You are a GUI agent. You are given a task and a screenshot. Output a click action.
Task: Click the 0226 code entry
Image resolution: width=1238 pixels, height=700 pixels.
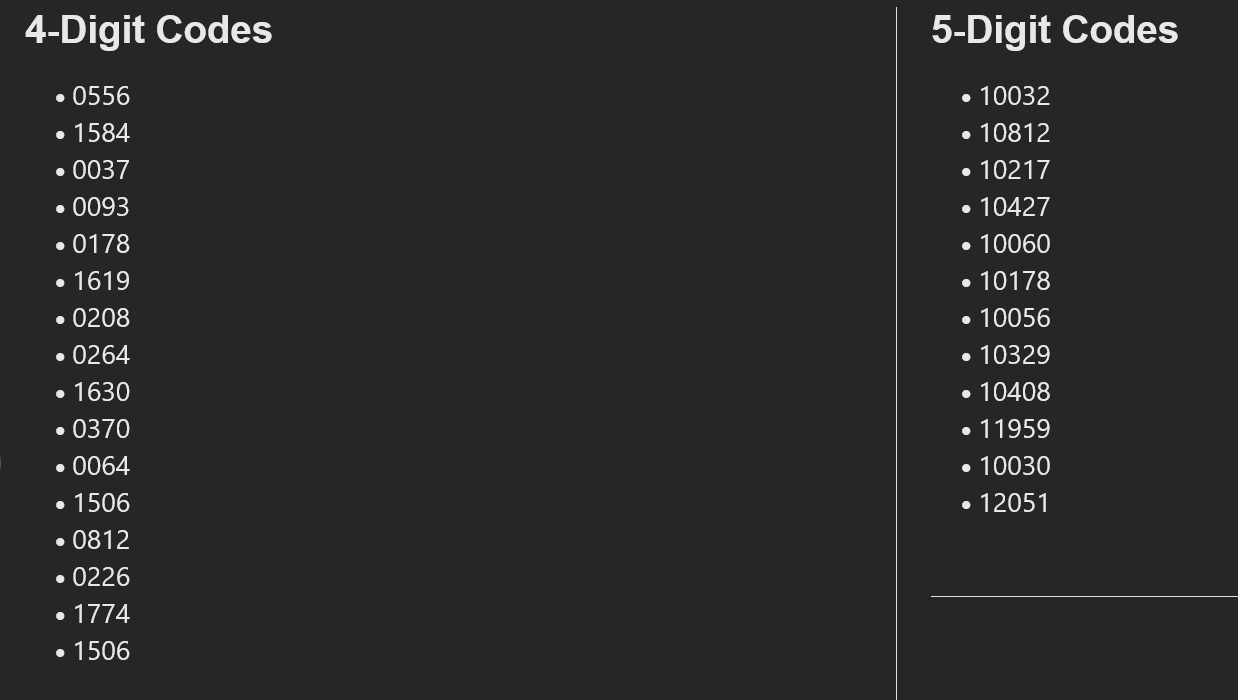(101, 577)
